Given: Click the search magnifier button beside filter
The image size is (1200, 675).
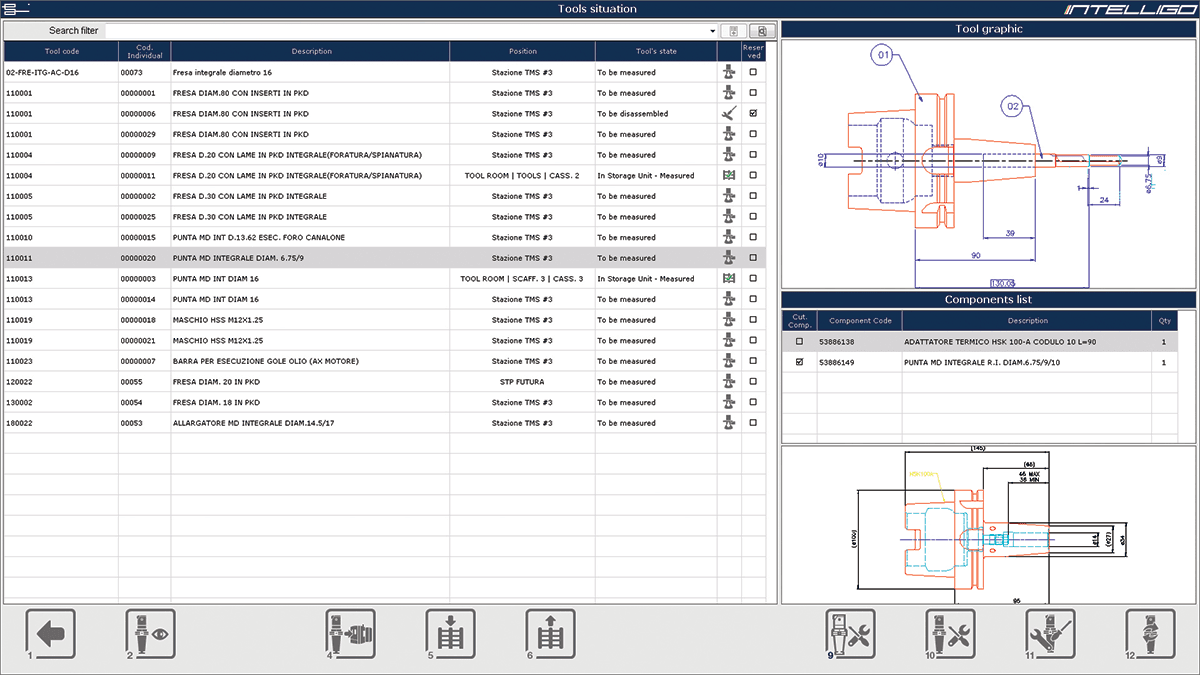Looking at the screenshot, I should point(762,31).
